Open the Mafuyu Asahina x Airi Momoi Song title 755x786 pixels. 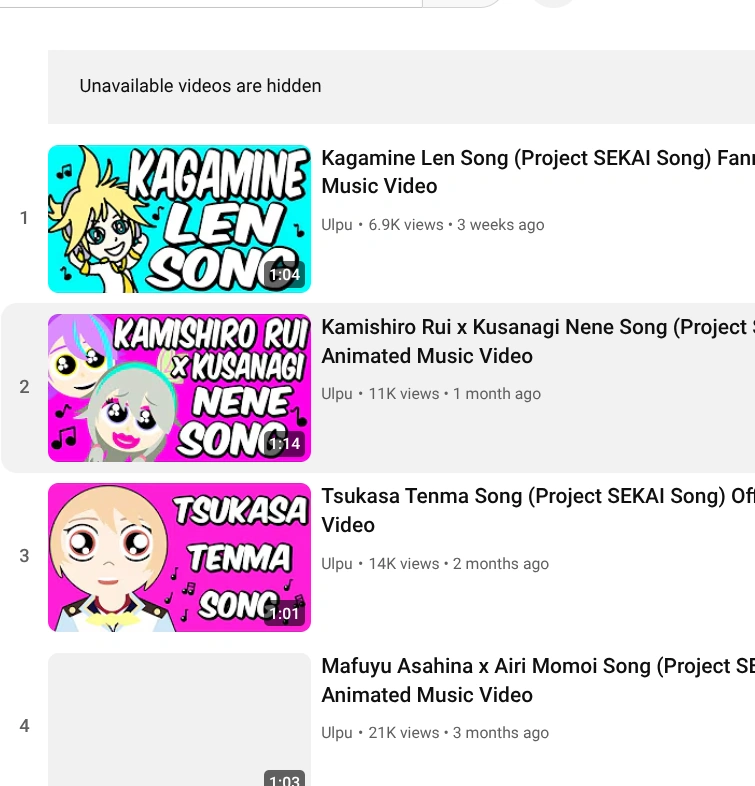click(538, 680)
